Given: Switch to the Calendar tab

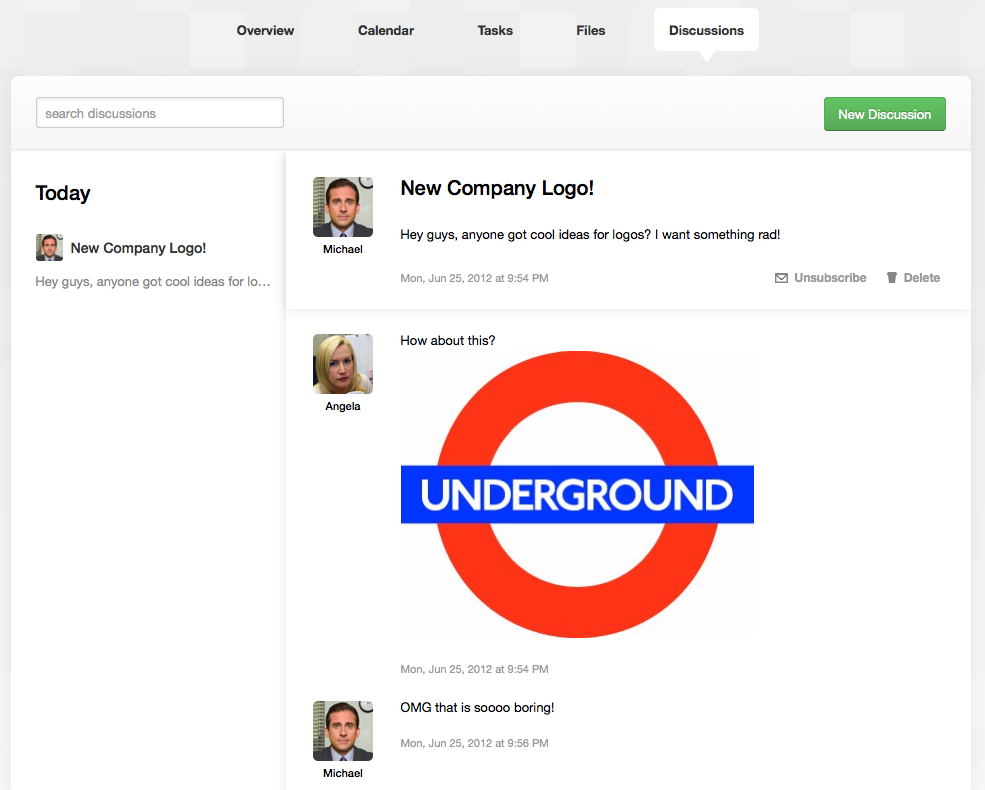Looking at the screenshot, I should pos(386,30).
